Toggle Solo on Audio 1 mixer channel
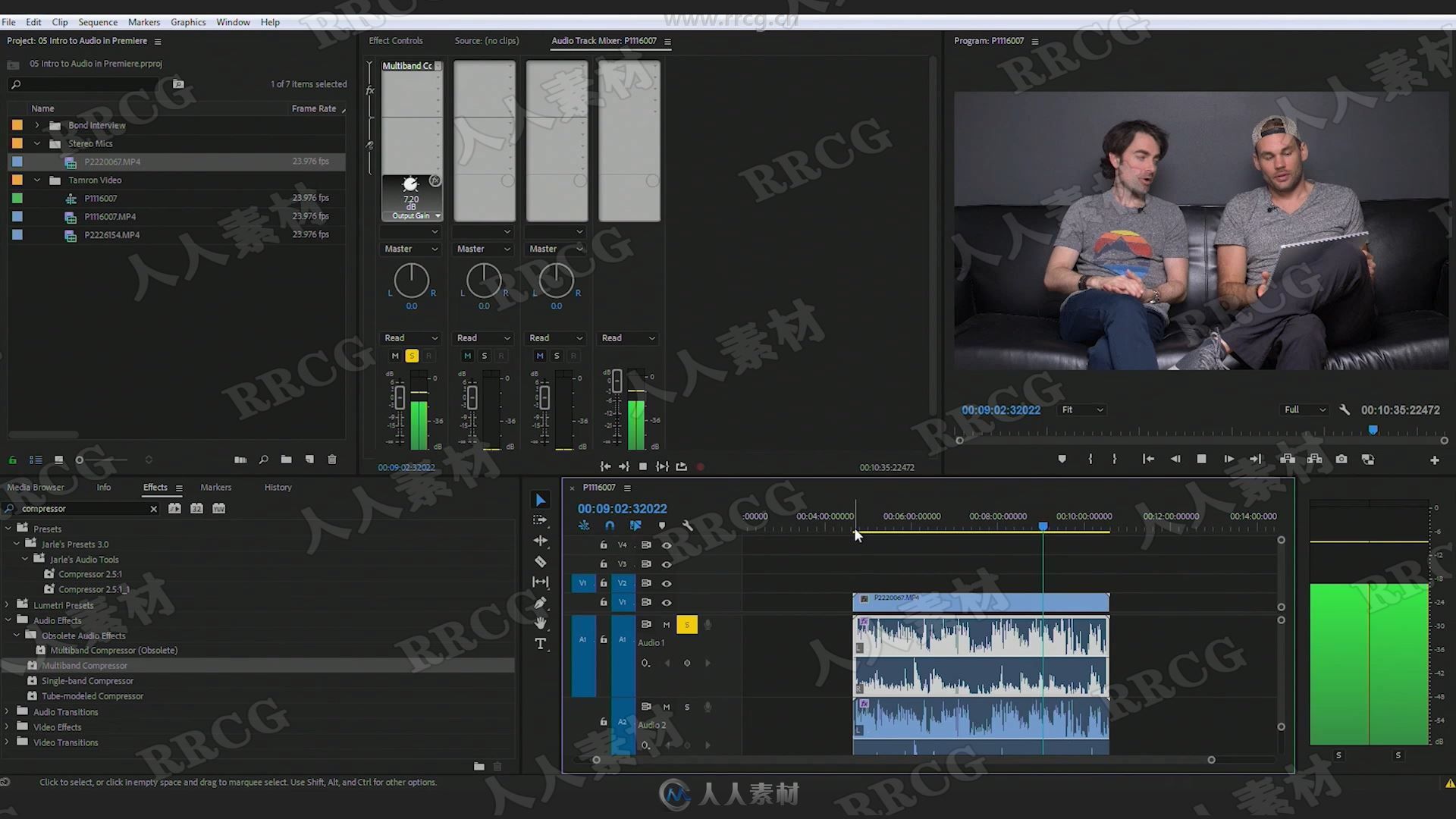Viewport: 1456px width, 819px height. click(412, 356)
